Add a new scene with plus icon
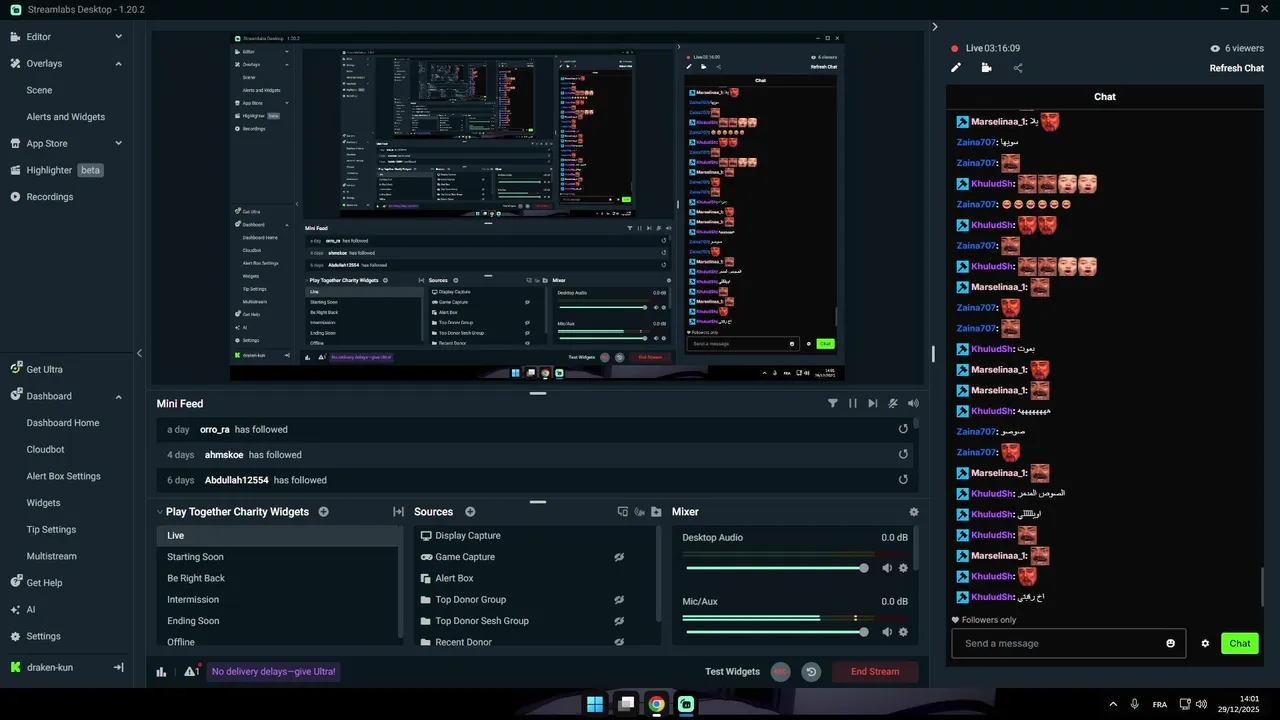This screenshot has width=1280, height=720. click(323, 512)
